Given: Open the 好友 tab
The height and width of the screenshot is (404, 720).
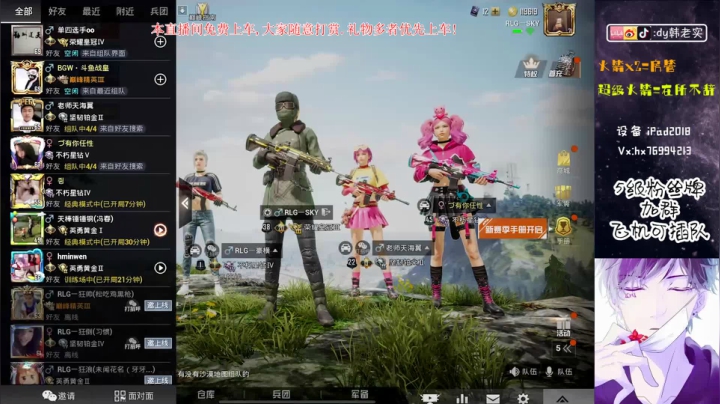Looking at the screenshot, I should pyautogui.click(x=57, y=11).
